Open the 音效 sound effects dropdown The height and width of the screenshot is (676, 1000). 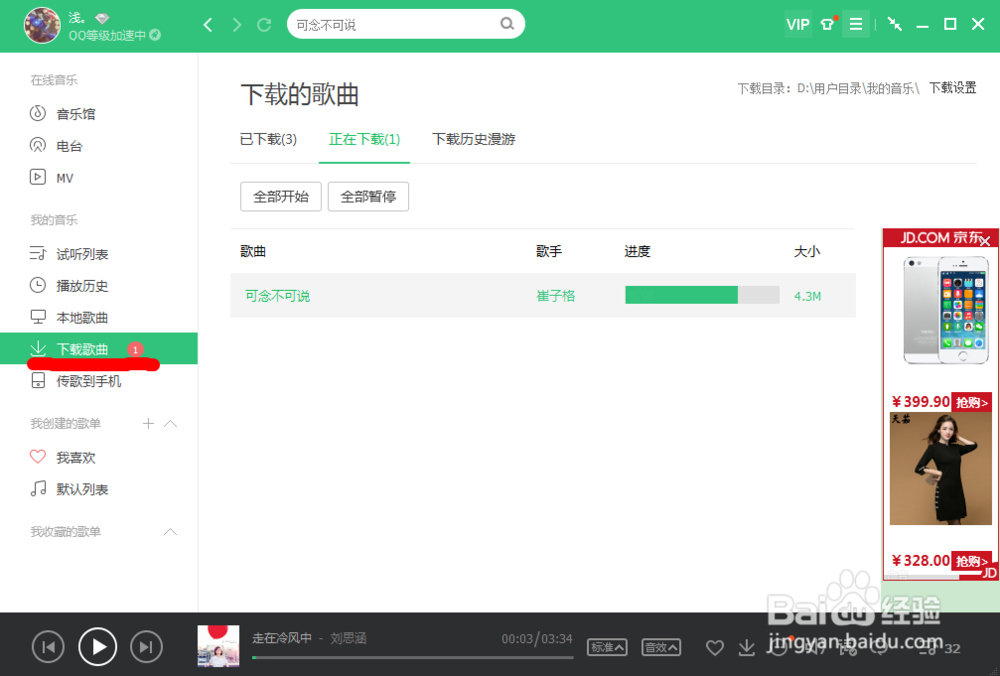click(x=661, y=647)
